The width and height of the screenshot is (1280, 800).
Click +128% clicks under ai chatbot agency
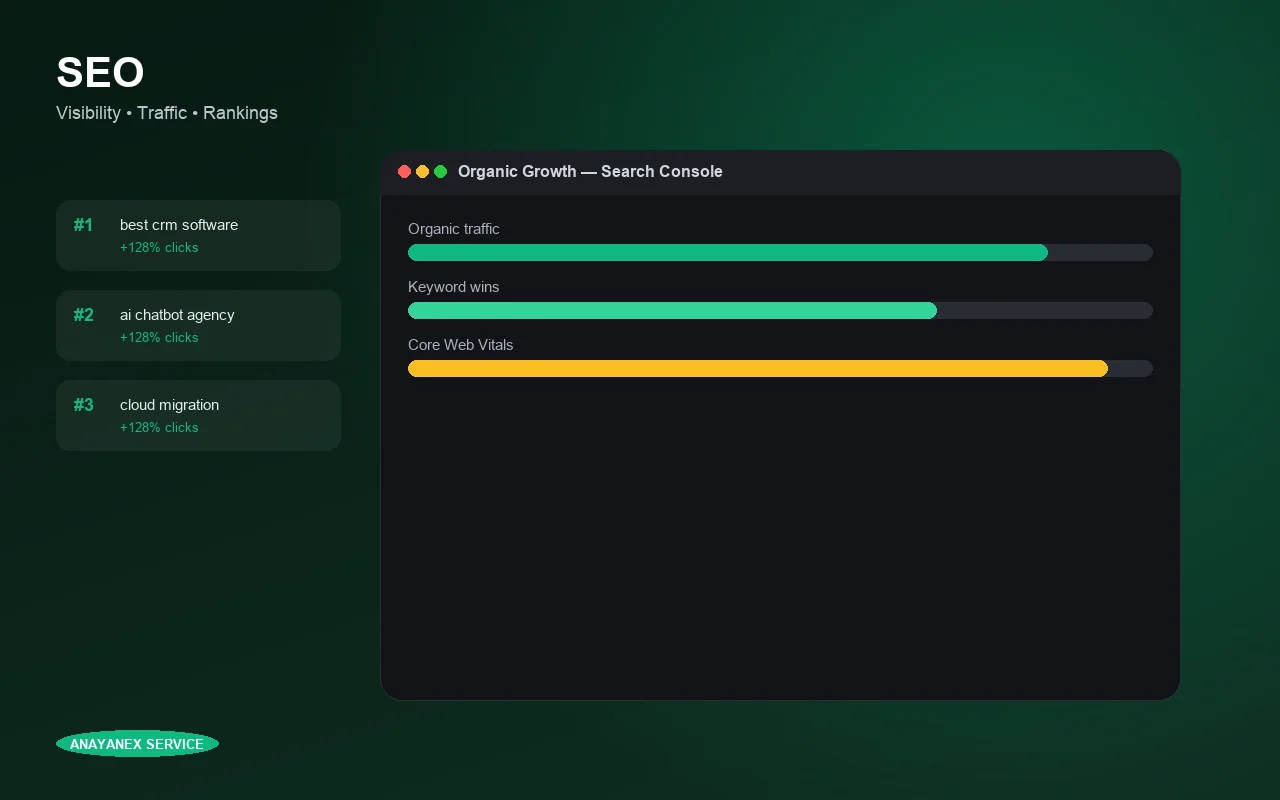pyautogui.click(x=159, y=338)
